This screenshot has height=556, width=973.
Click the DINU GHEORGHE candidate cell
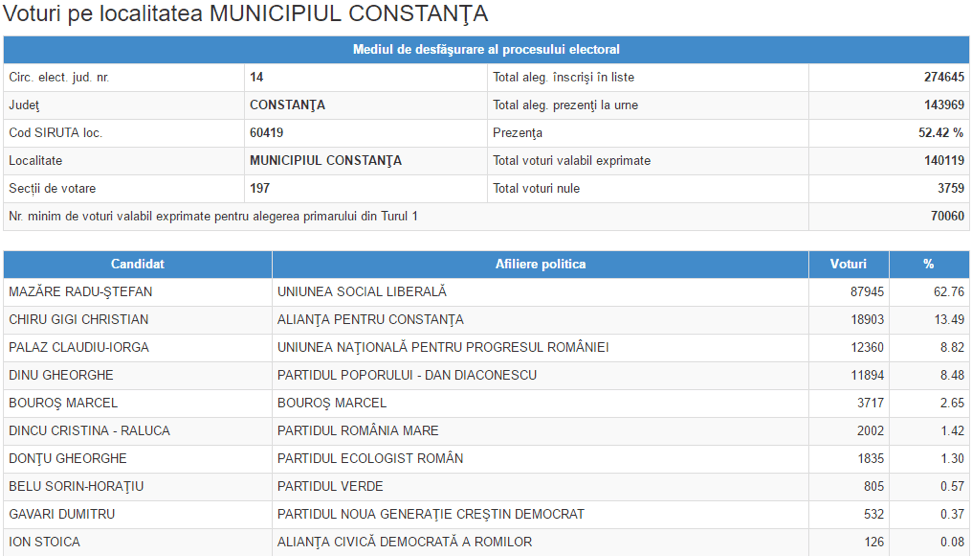pyautogui.click(x=61, y=375)
